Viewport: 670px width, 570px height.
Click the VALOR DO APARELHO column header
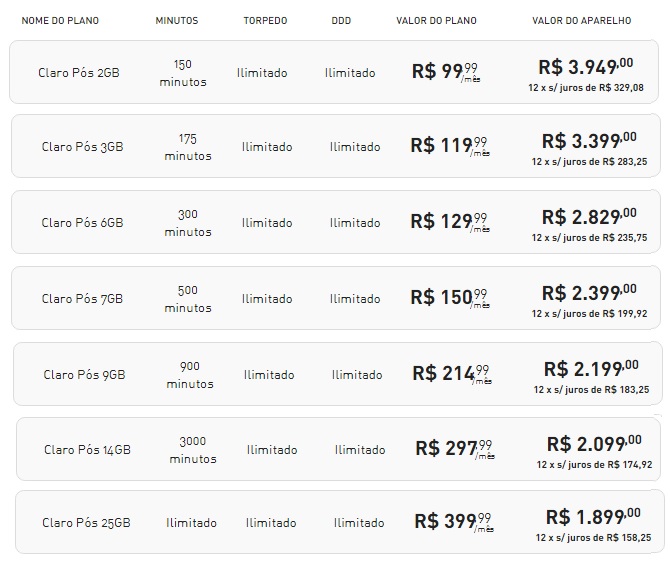[x=582, y=21]
